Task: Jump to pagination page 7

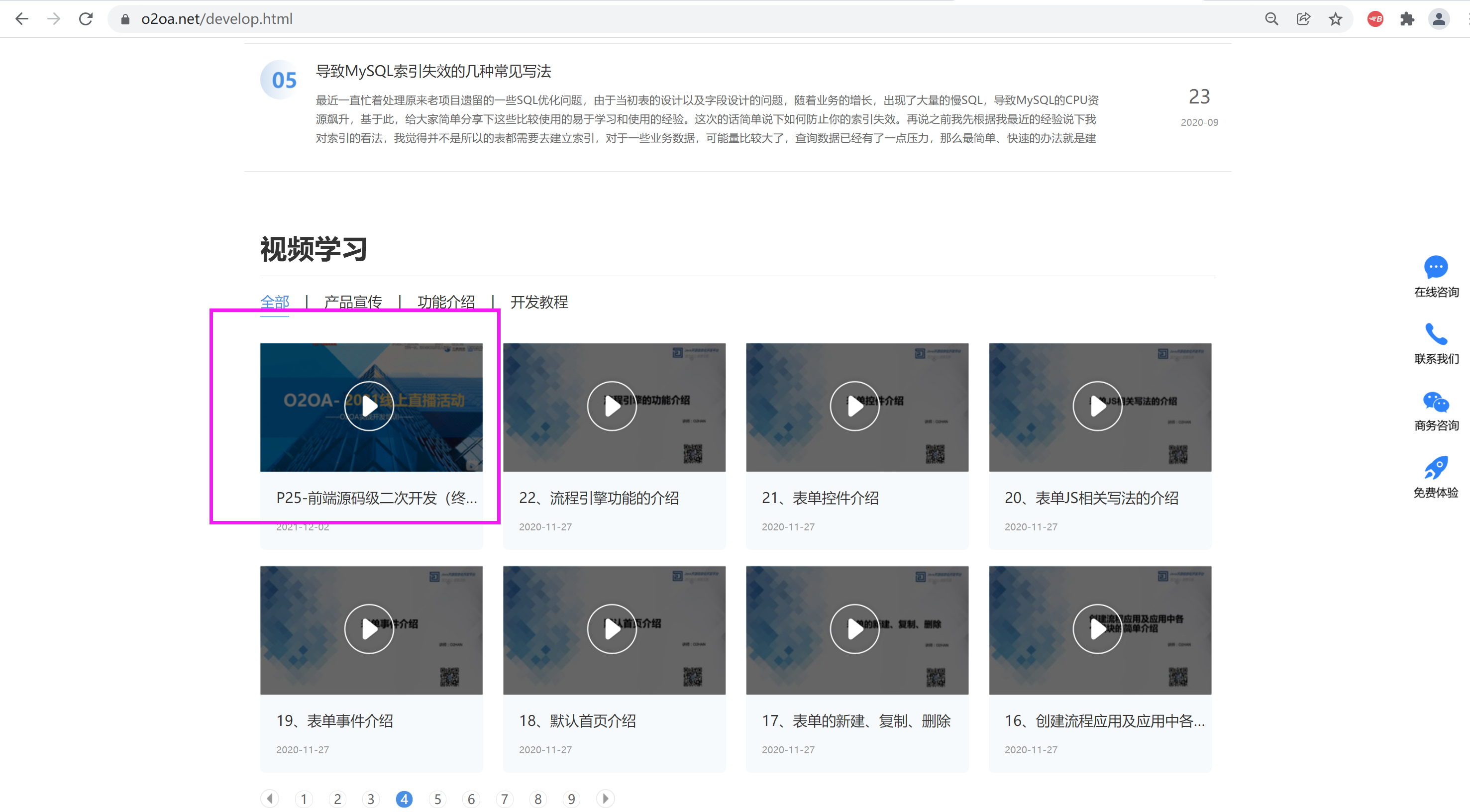Action: [x=504, y=799]
